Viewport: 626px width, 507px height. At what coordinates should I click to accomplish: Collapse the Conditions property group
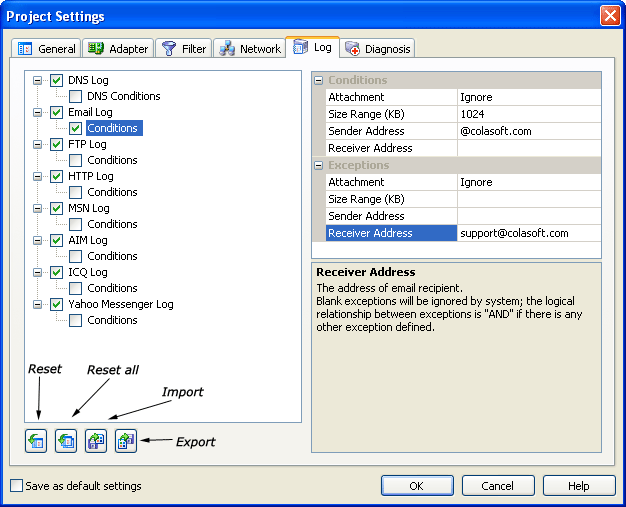[x=319, y=80]
